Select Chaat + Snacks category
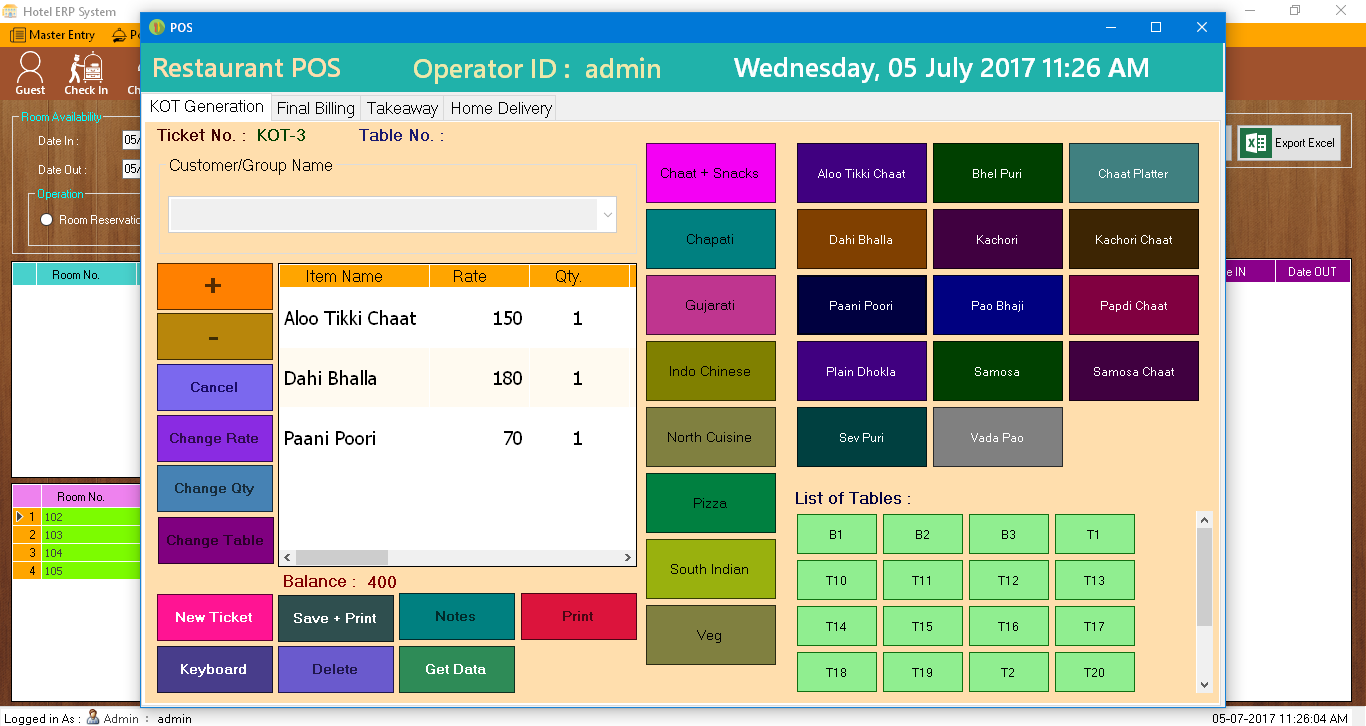Viewport: 1366px width, 726px height. [x=711, y=173]
